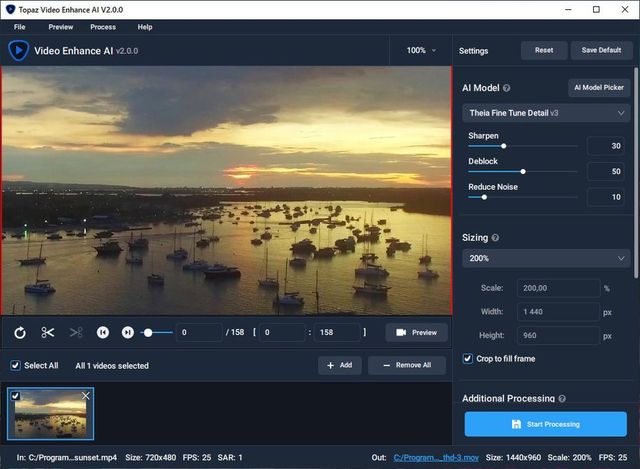
Task: Toggle the Select All checkbox
Action: pos(15,365)
